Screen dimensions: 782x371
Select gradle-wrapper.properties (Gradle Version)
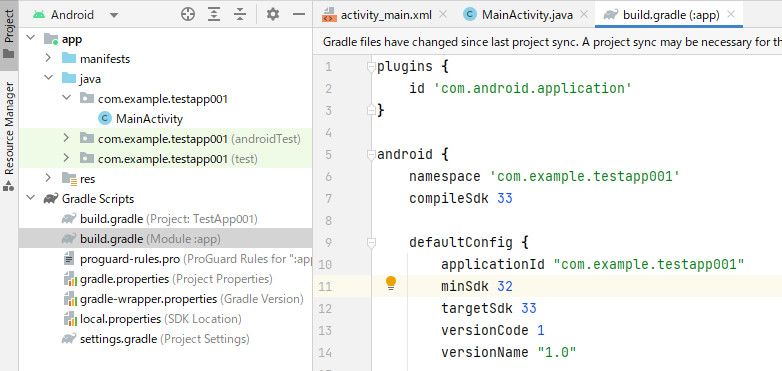click(x=192, y=299)
